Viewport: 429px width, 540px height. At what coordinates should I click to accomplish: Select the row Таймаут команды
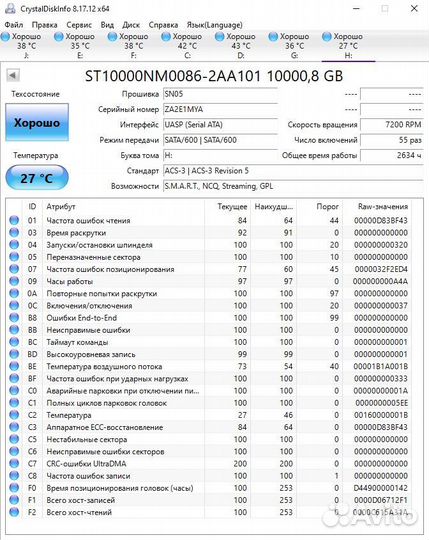(209, 342)
